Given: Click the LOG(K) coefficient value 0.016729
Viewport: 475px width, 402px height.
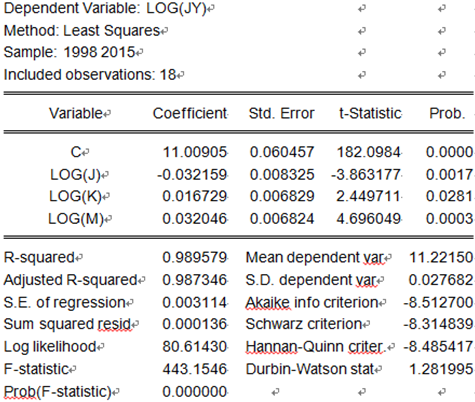Looking at the screenshot, I should click(x=194, y=196).
